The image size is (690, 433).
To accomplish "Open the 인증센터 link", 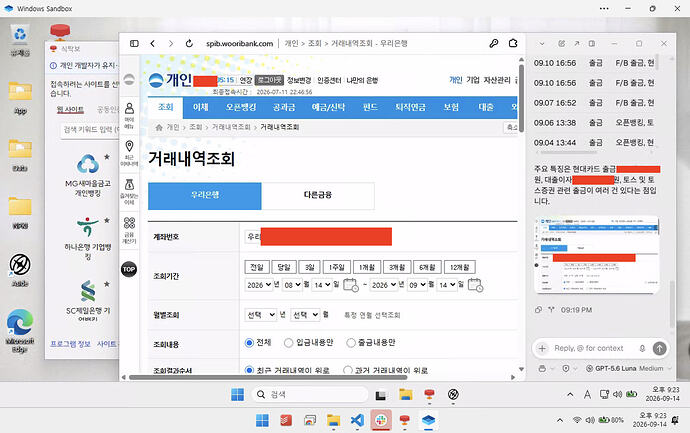I will [329, 80].
